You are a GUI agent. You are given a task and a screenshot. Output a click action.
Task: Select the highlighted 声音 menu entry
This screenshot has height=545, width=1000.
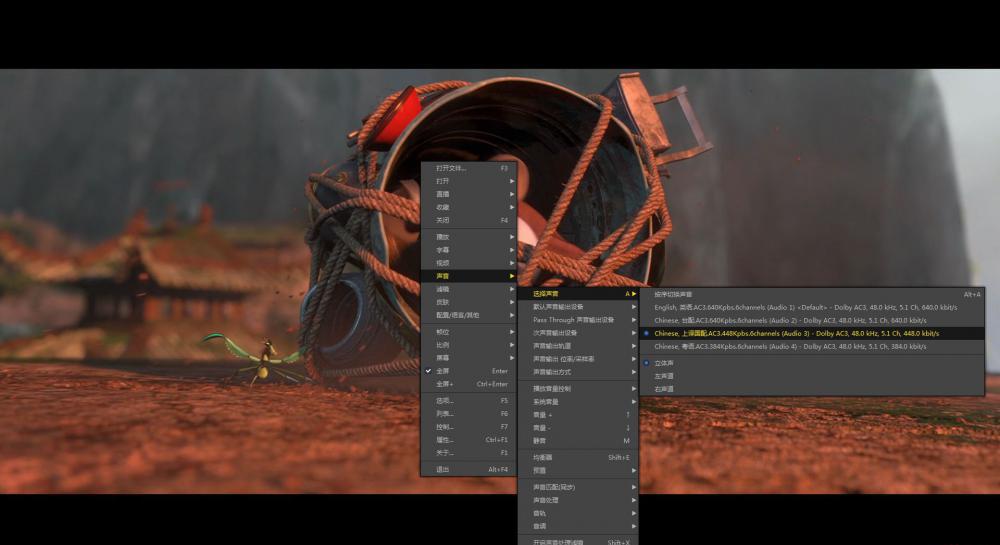coord(469,276)
